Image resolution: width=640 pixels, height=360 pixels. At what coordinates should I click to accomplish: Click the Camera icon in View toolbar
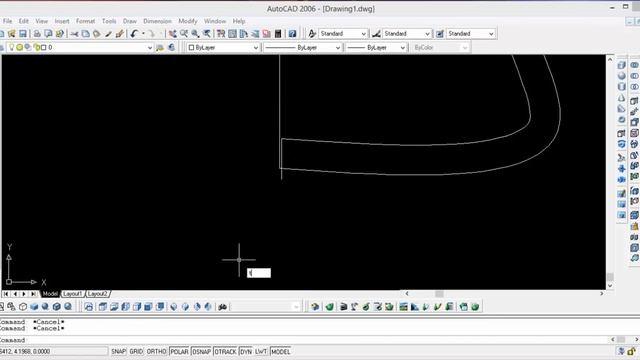click(x=222, y=307)
